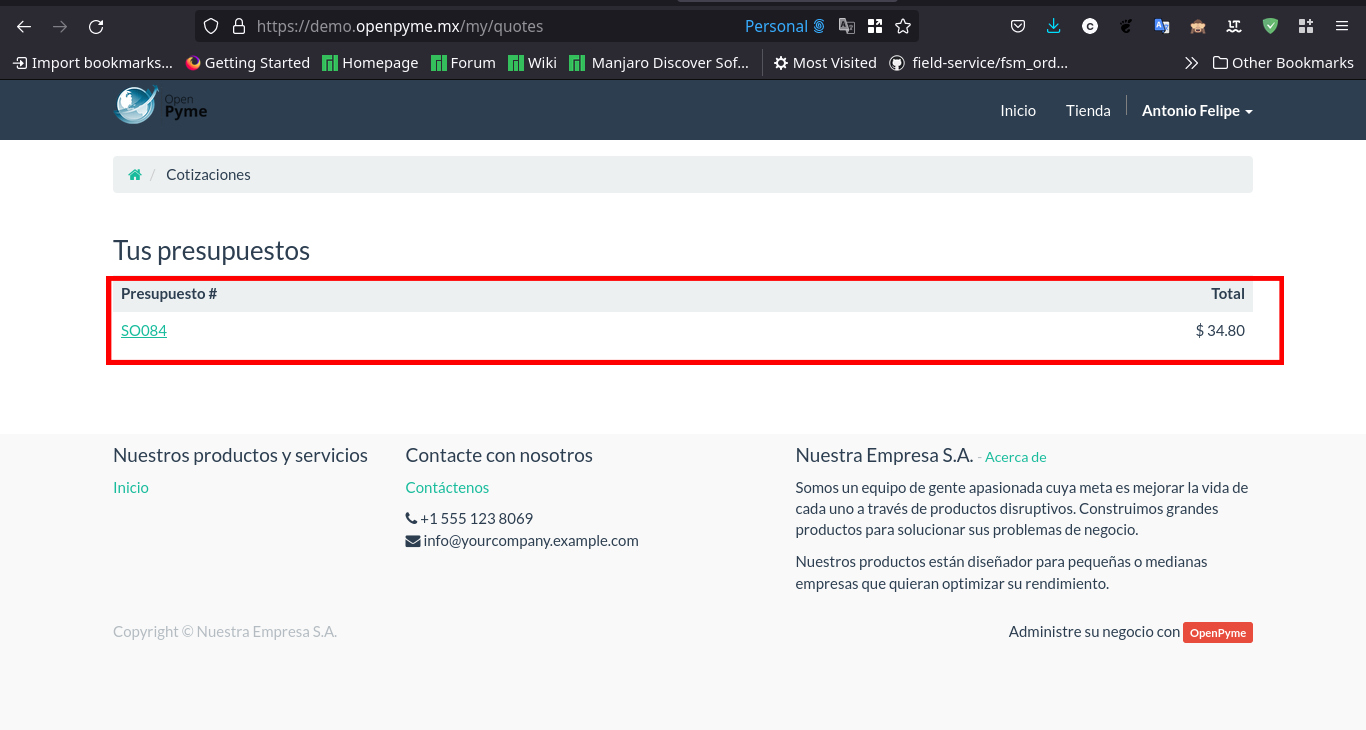
Task: Click the $ 34.80 total value
Action: [x=1220, y=331]
